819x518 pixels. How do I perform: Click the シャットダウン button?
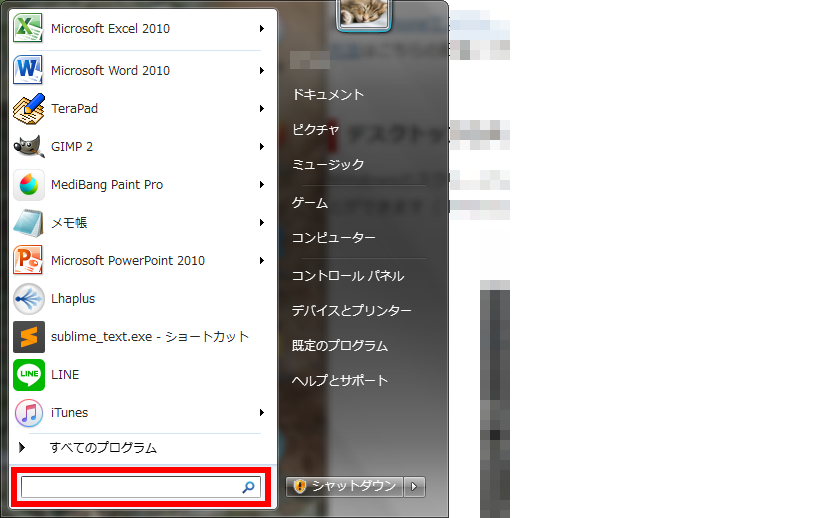coord(345,487)
